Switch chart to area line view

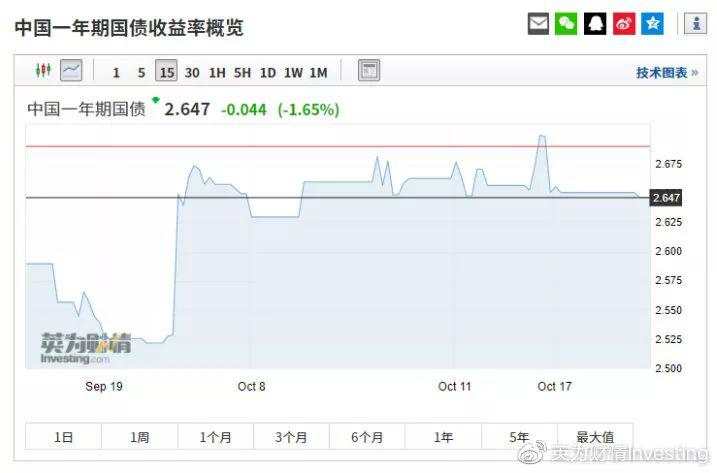click(x=71, y=70)
